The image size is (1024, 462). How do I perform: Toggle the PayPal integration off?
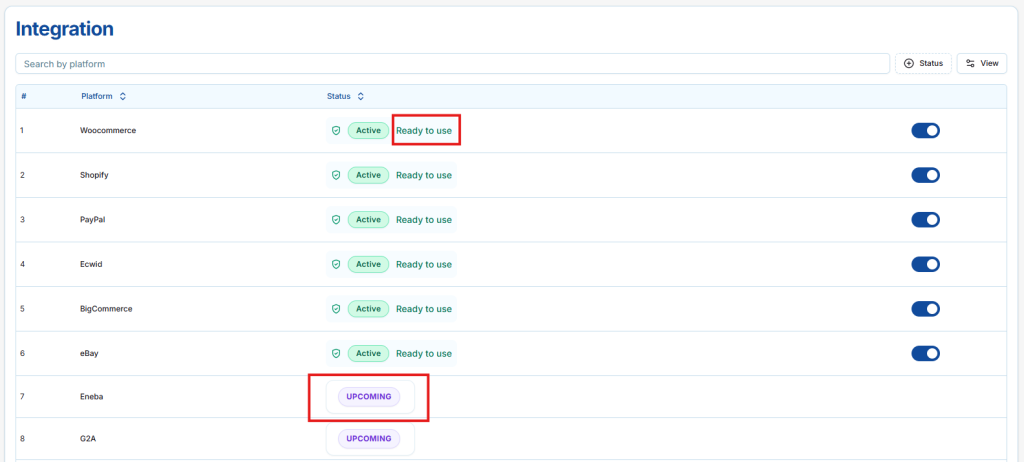[925, 220]
